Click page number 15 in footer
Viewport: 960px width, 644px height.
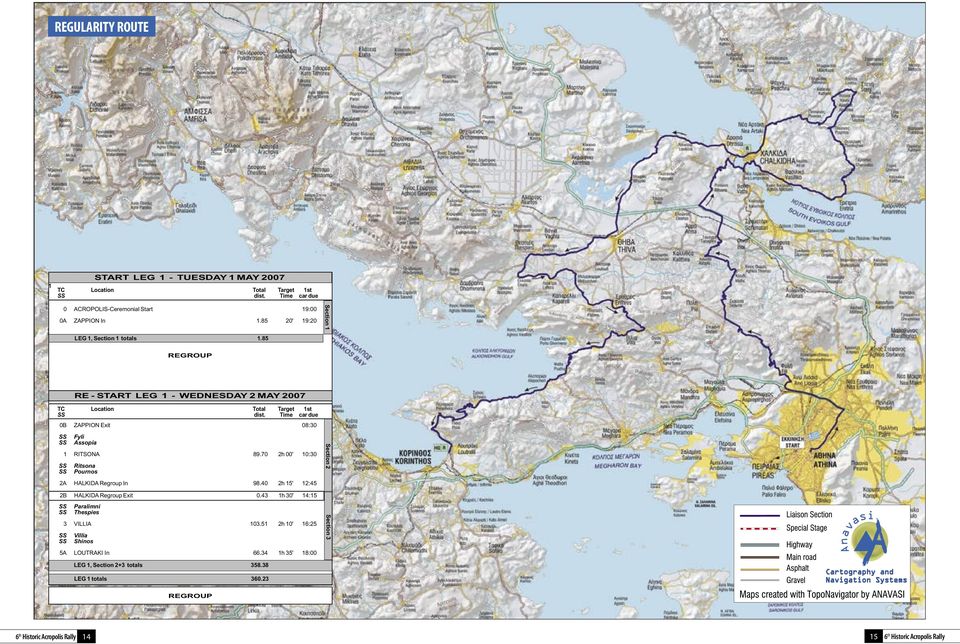tap(872, 637)
